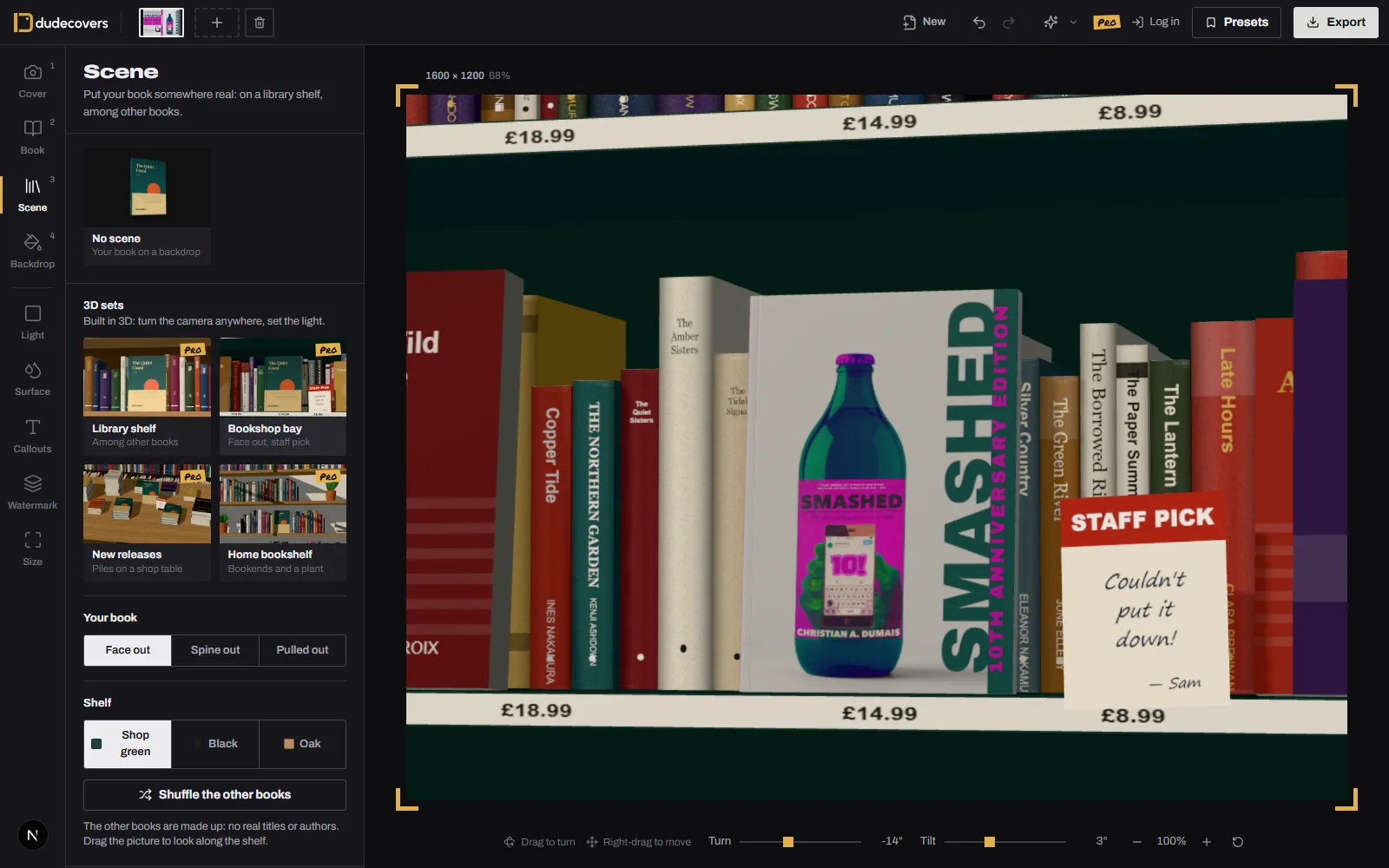This screenshot has height=868, width=1389.
Task: Click the 3° tilt value
Action: (1102, 841)
